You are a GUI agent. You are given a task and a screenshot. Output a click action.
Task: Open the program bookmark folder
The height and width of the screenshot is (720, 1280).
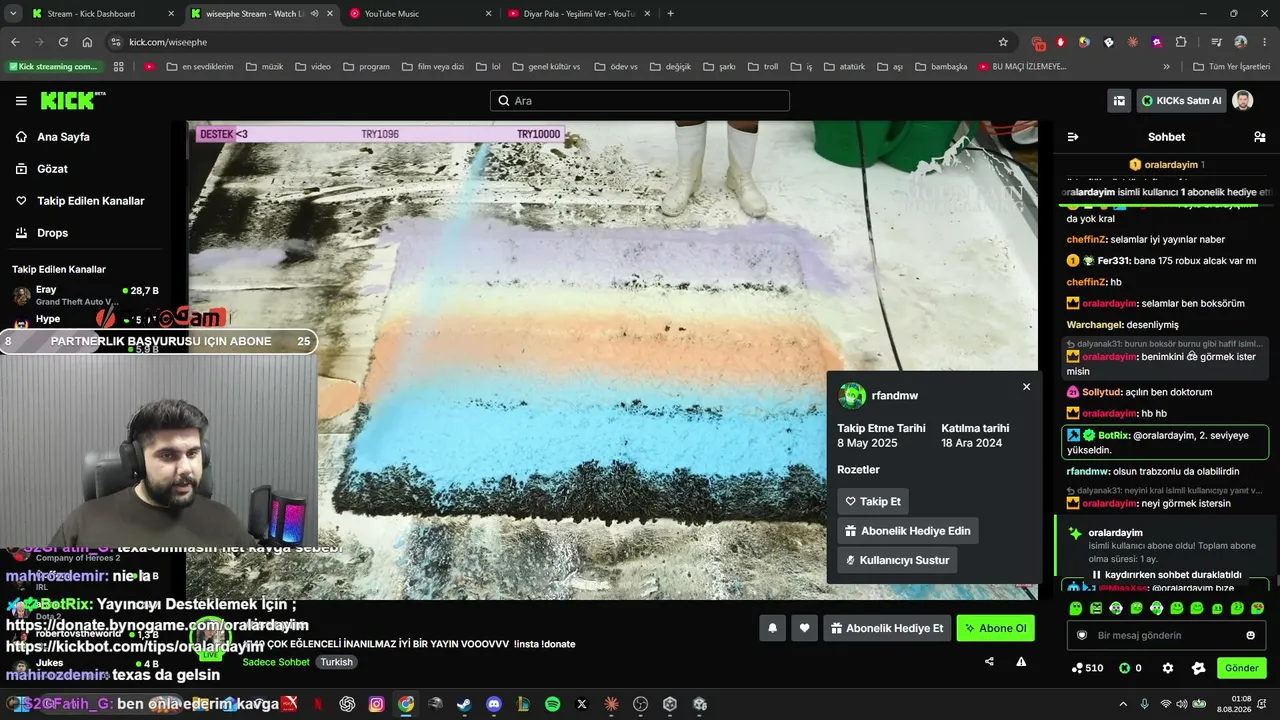pyautogui.click(x=366, y=67)
